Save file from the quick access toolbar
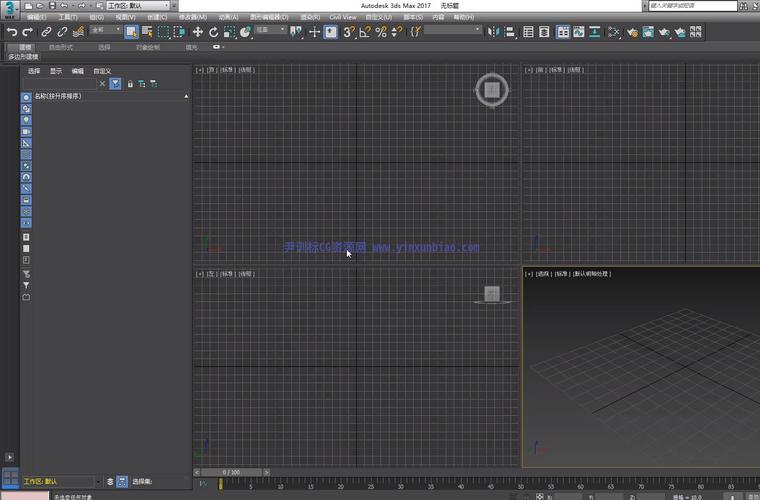The height and width of the screenshot is (500, 760). pyautogui.click(x=52, y=6)
